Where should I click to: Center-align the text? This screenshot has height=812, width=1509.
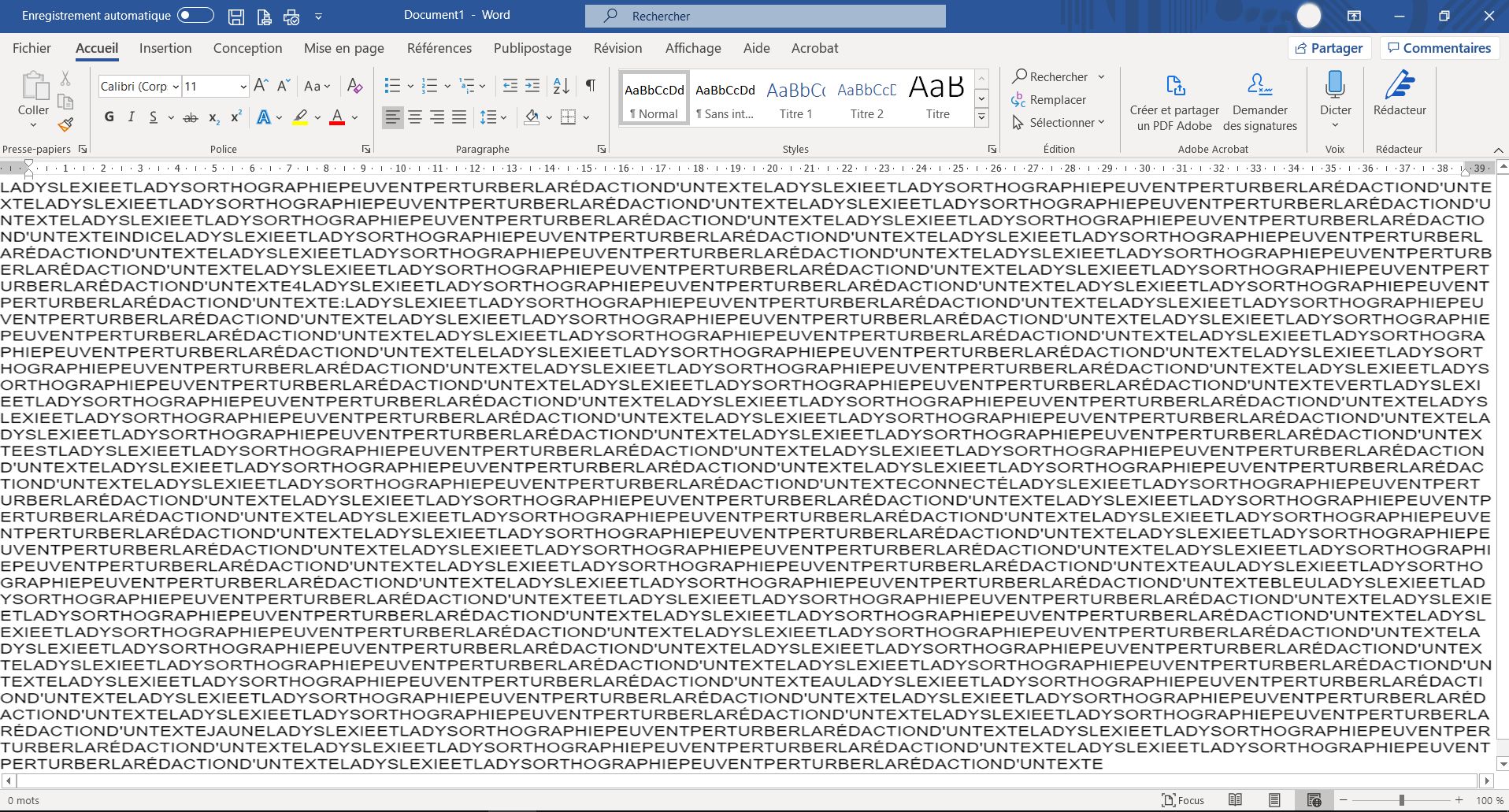(x=414, y=117)
